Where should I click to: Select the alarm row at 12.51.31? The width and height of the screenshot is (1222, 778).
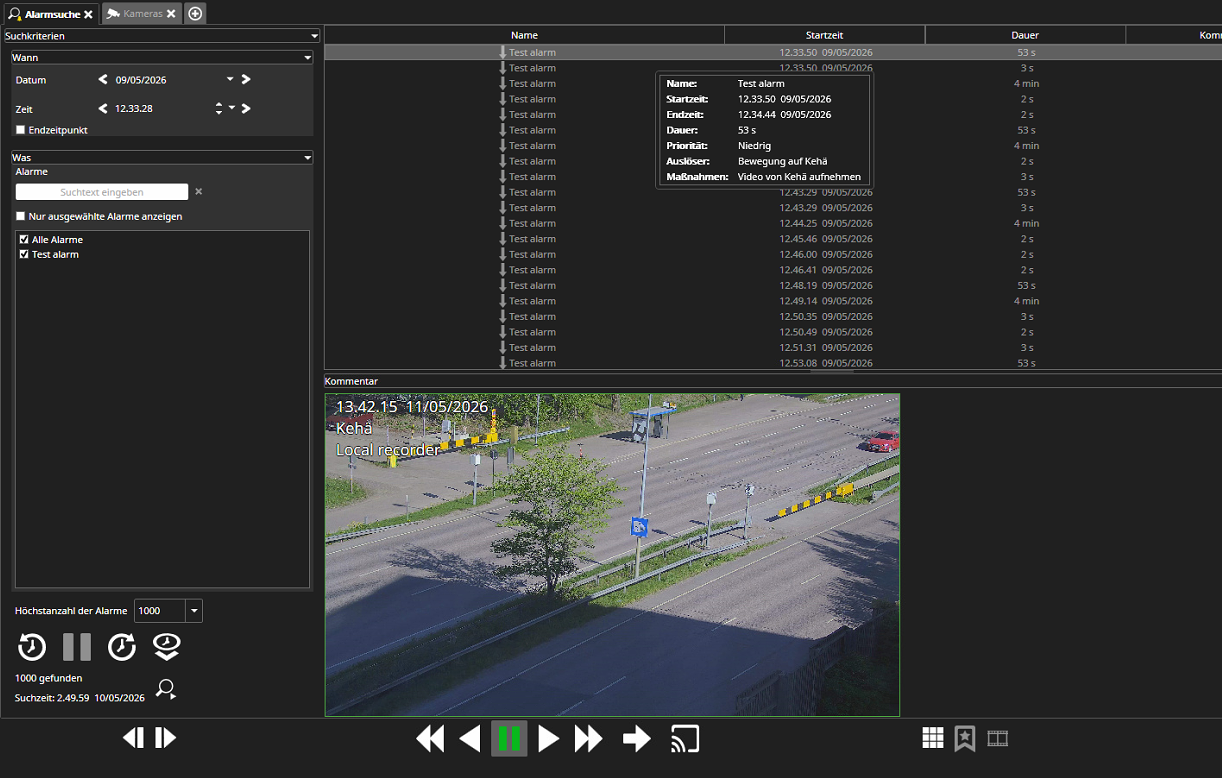pos(773,347)
